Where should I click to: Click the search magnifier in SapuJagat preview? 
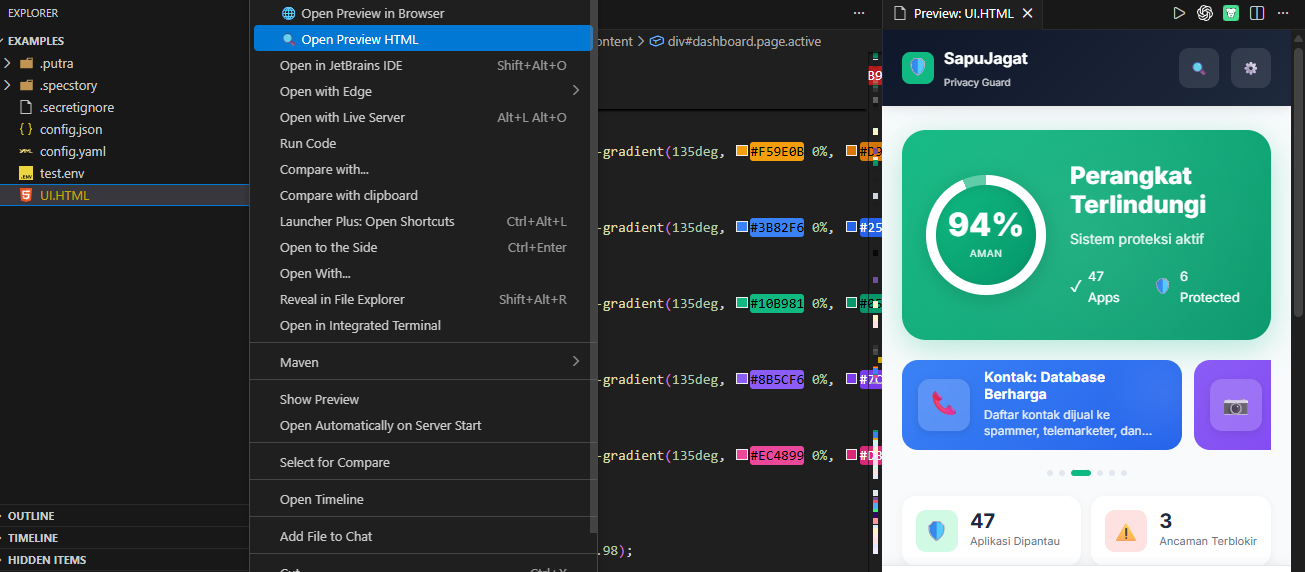1198,68
